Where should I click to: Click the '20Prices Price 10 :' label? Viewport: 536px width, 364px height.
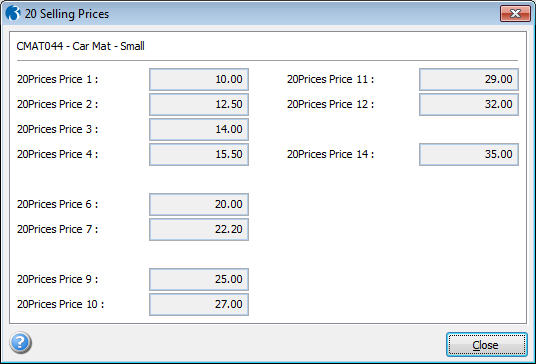(x=61, y=304)
